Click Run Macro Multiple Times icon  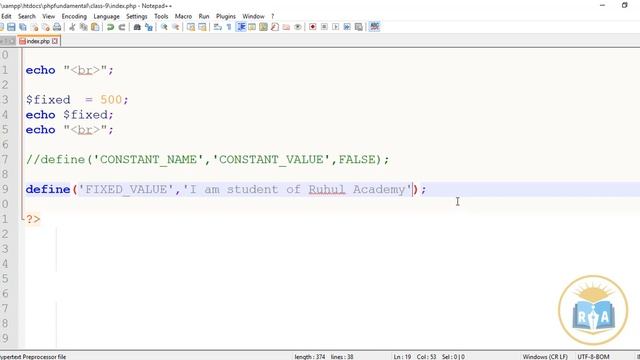(347, 27)
